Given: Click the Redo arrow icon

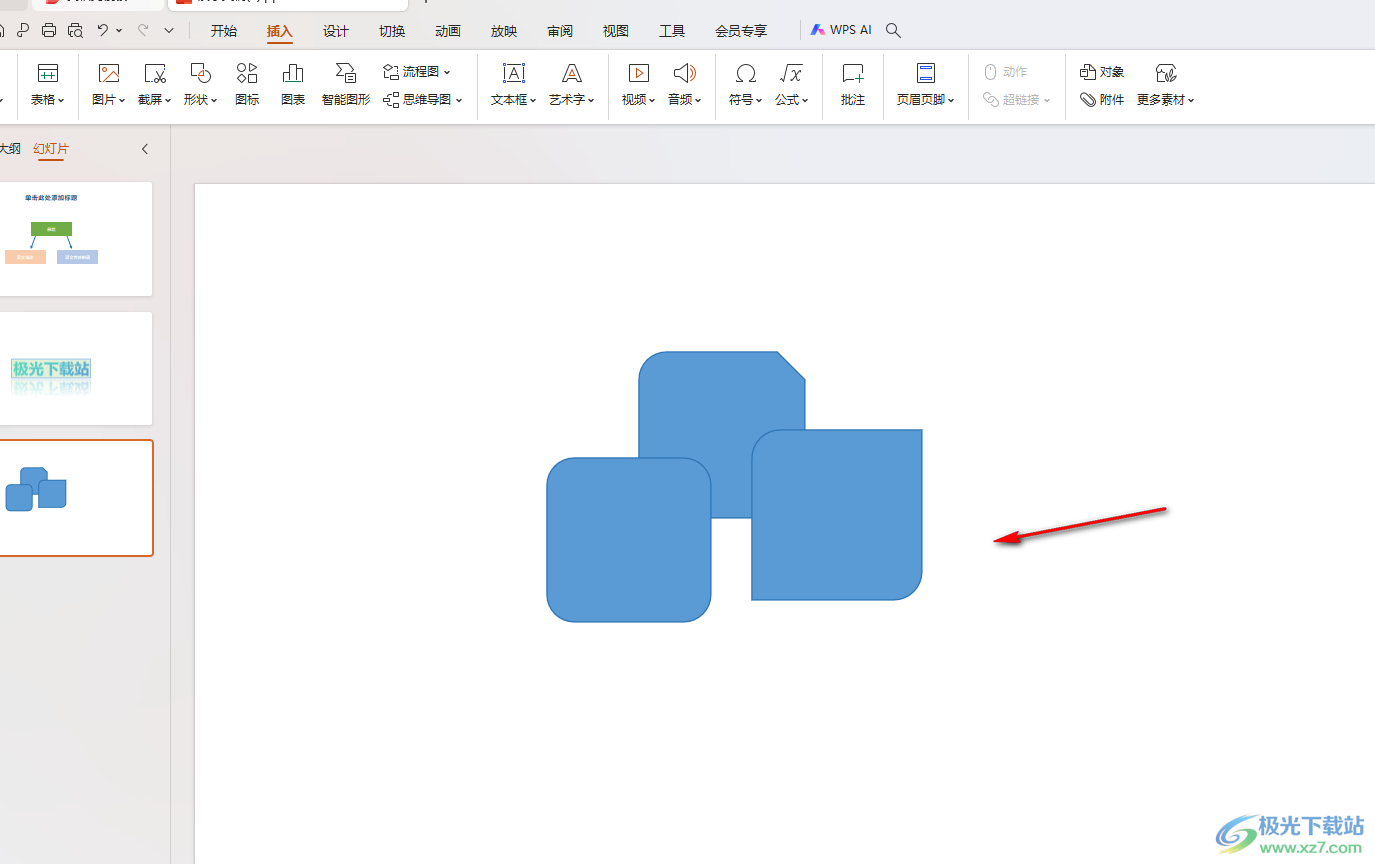Looking at the screenshot, I should pyautogui.click(x=143, y=31).
